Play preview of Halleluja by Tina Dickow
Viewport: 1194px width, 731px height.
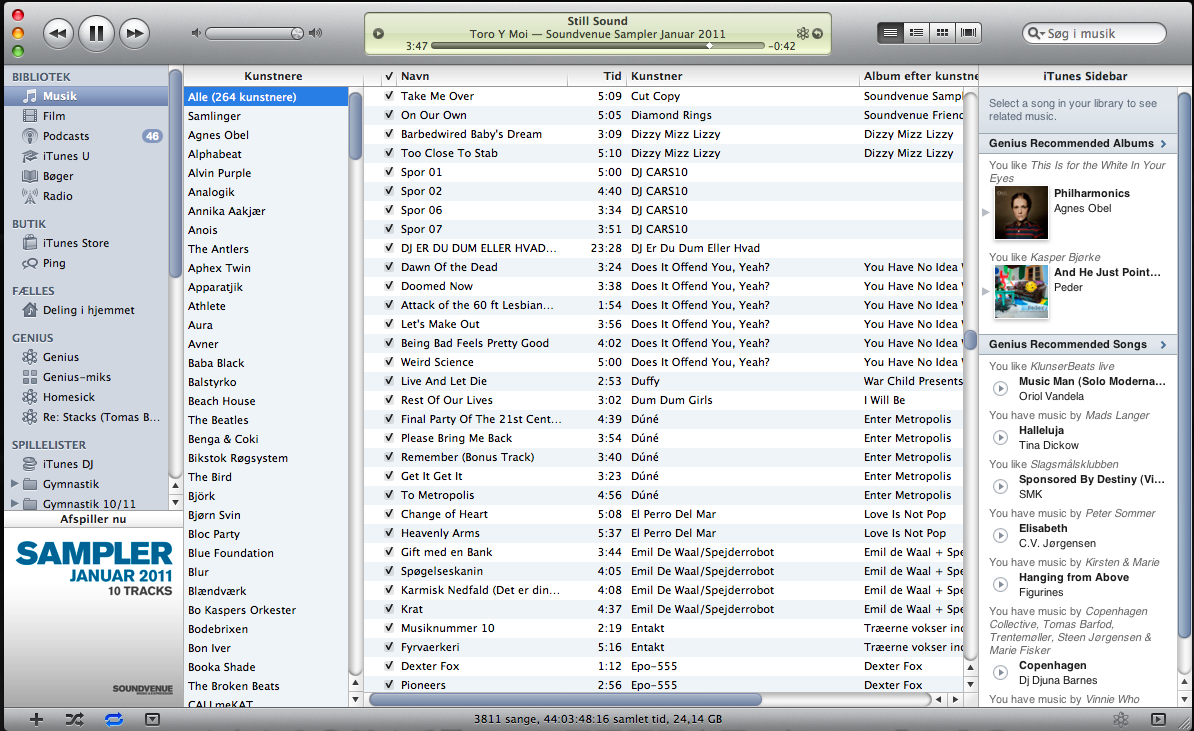click(x=1000, y=438)
